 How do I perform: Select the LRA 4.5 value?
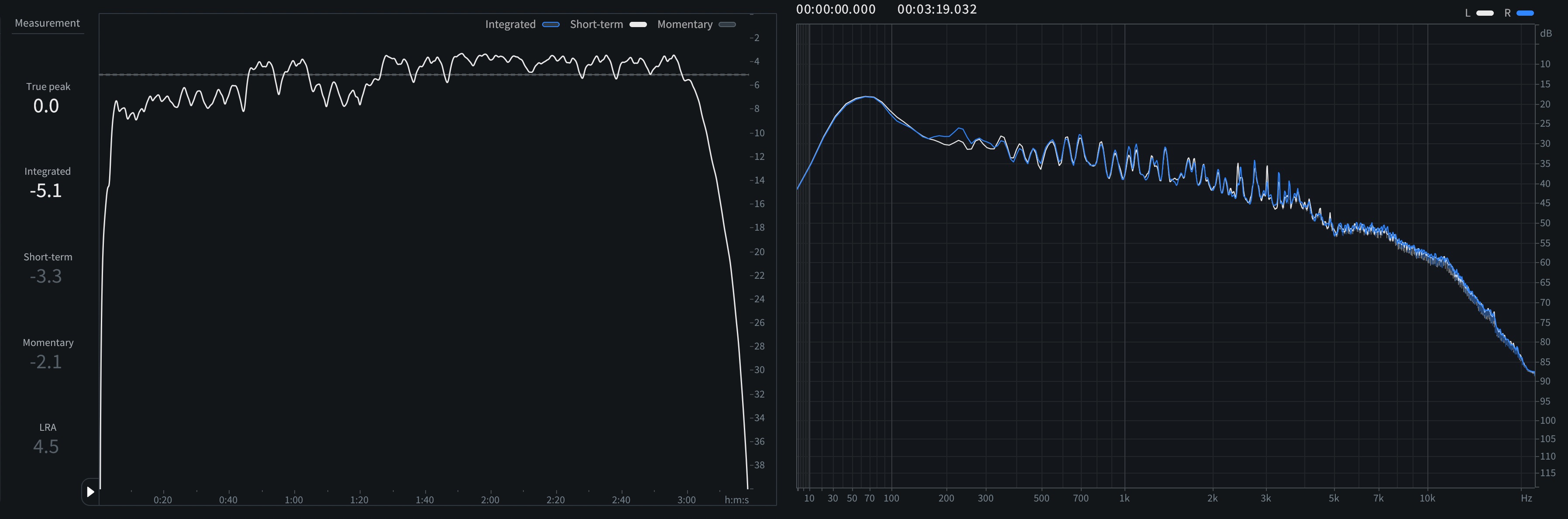(46, 446)
